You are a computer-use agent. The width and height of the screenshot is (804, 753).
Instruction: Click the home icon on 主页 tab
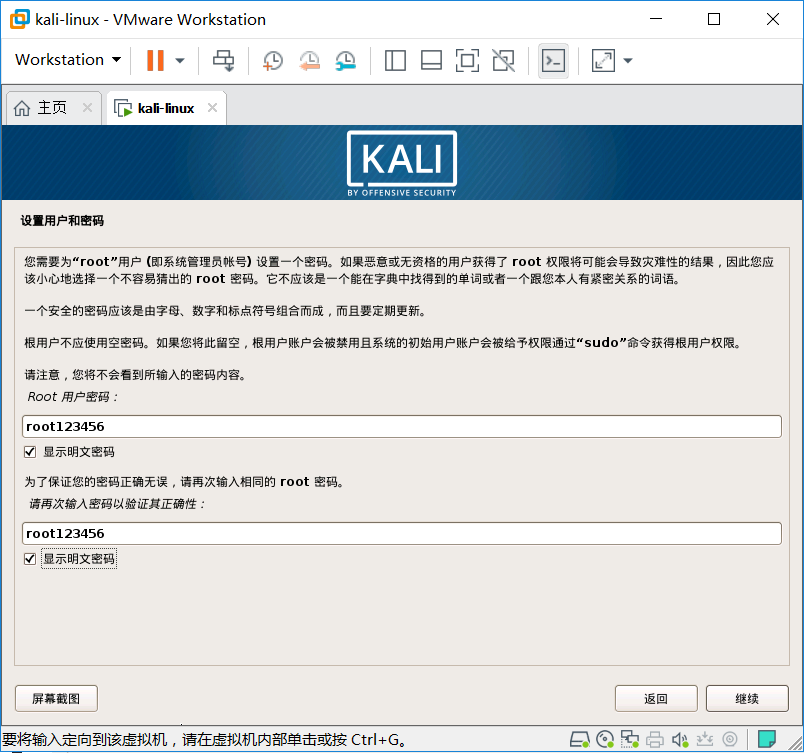click(22, 108)
